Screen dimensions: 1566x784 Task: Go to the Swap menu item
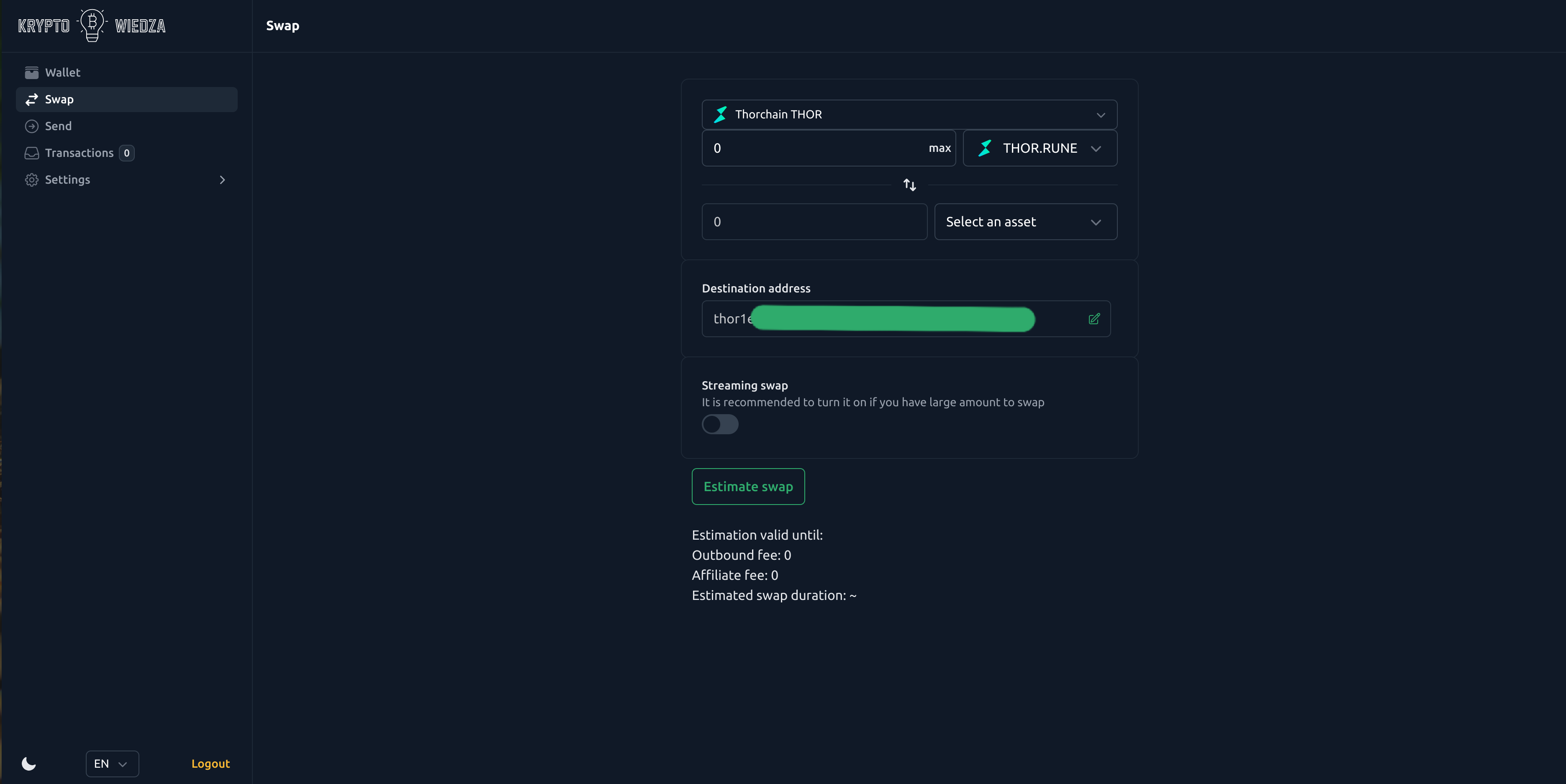click(x=59, y=99)
